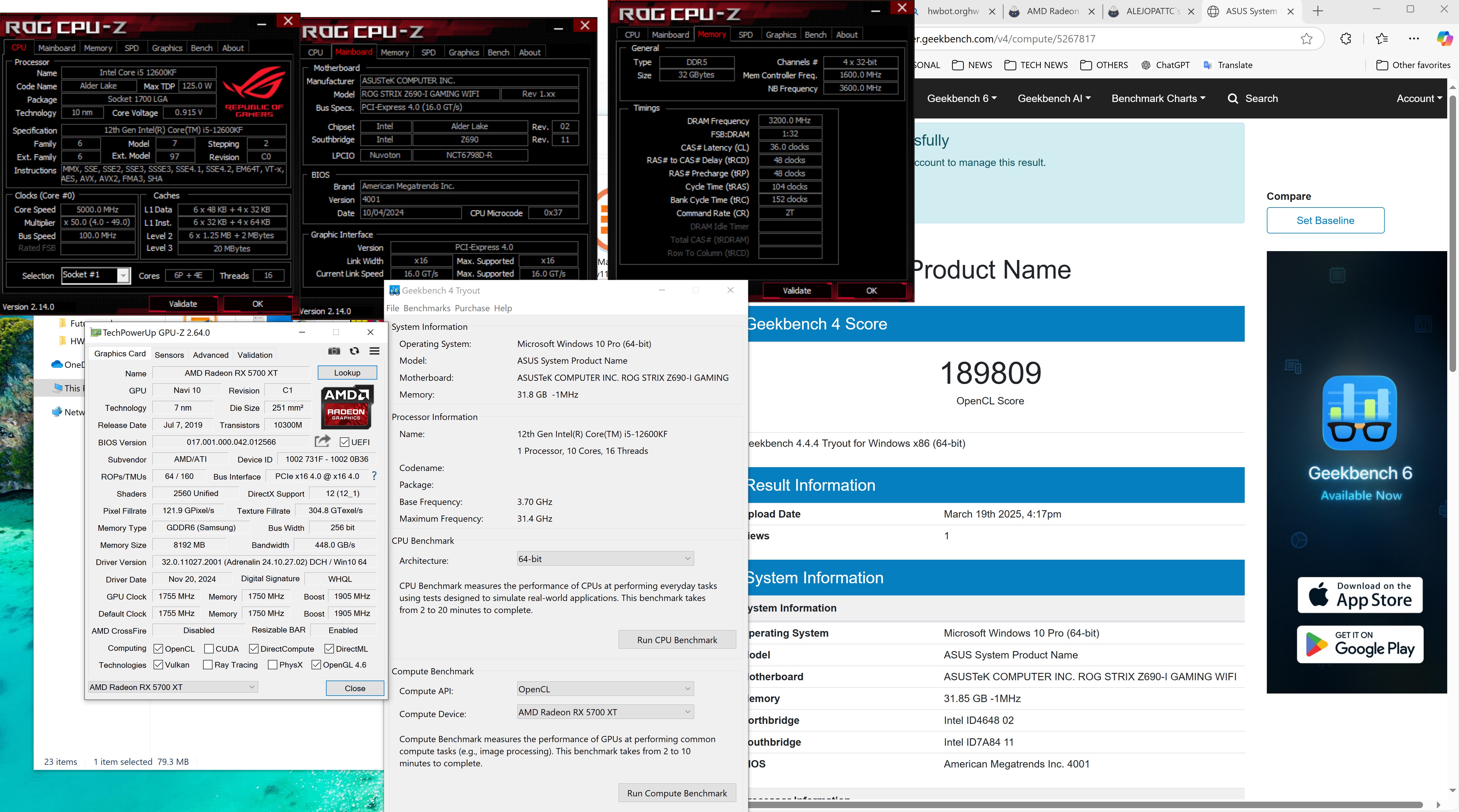Open Other favorites folder
1459x812 pixels.
[x=1413, y=65]
